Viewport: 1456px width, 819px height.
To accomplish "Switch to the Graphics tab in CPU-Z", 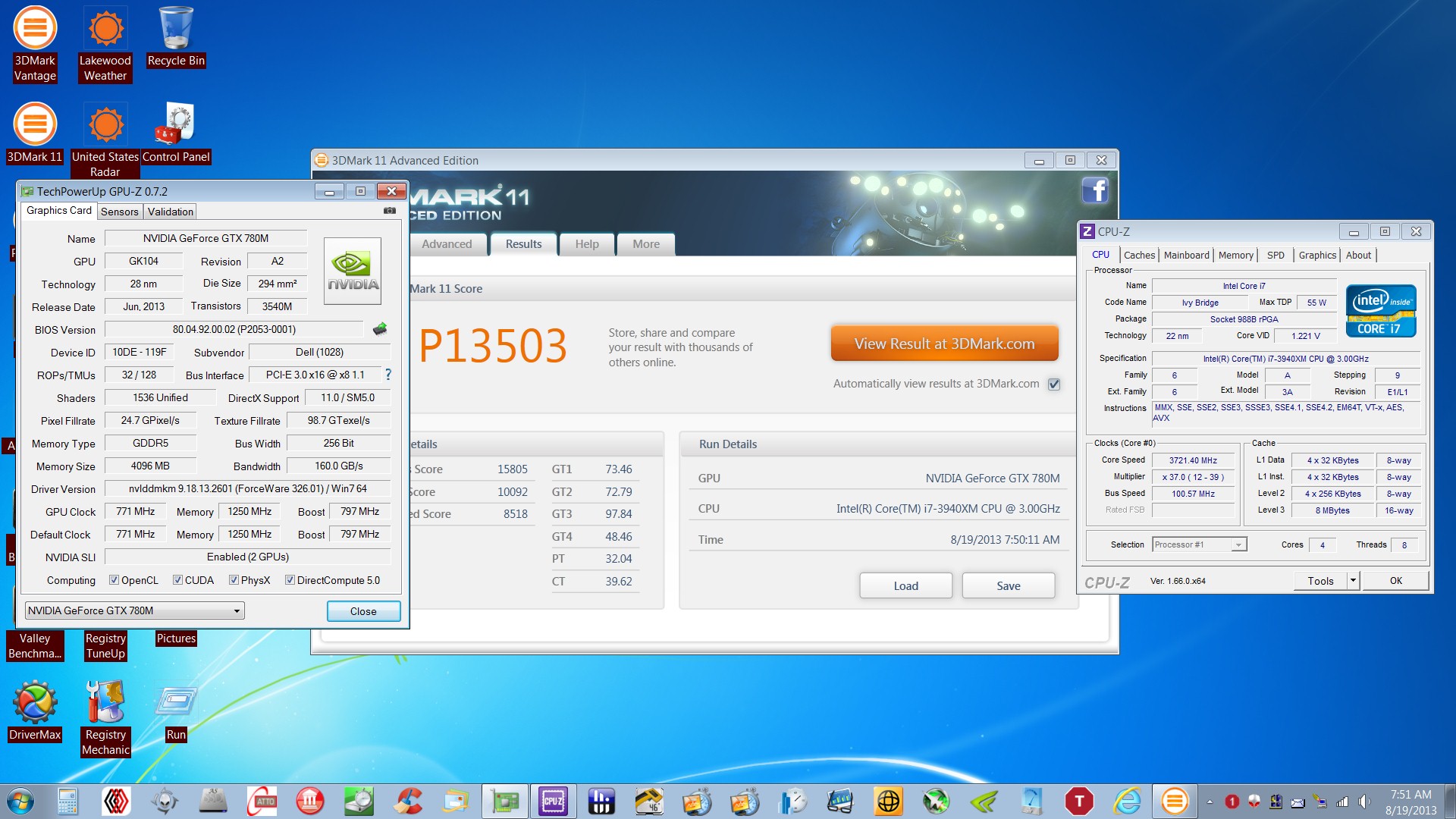I will [1317, 256].
